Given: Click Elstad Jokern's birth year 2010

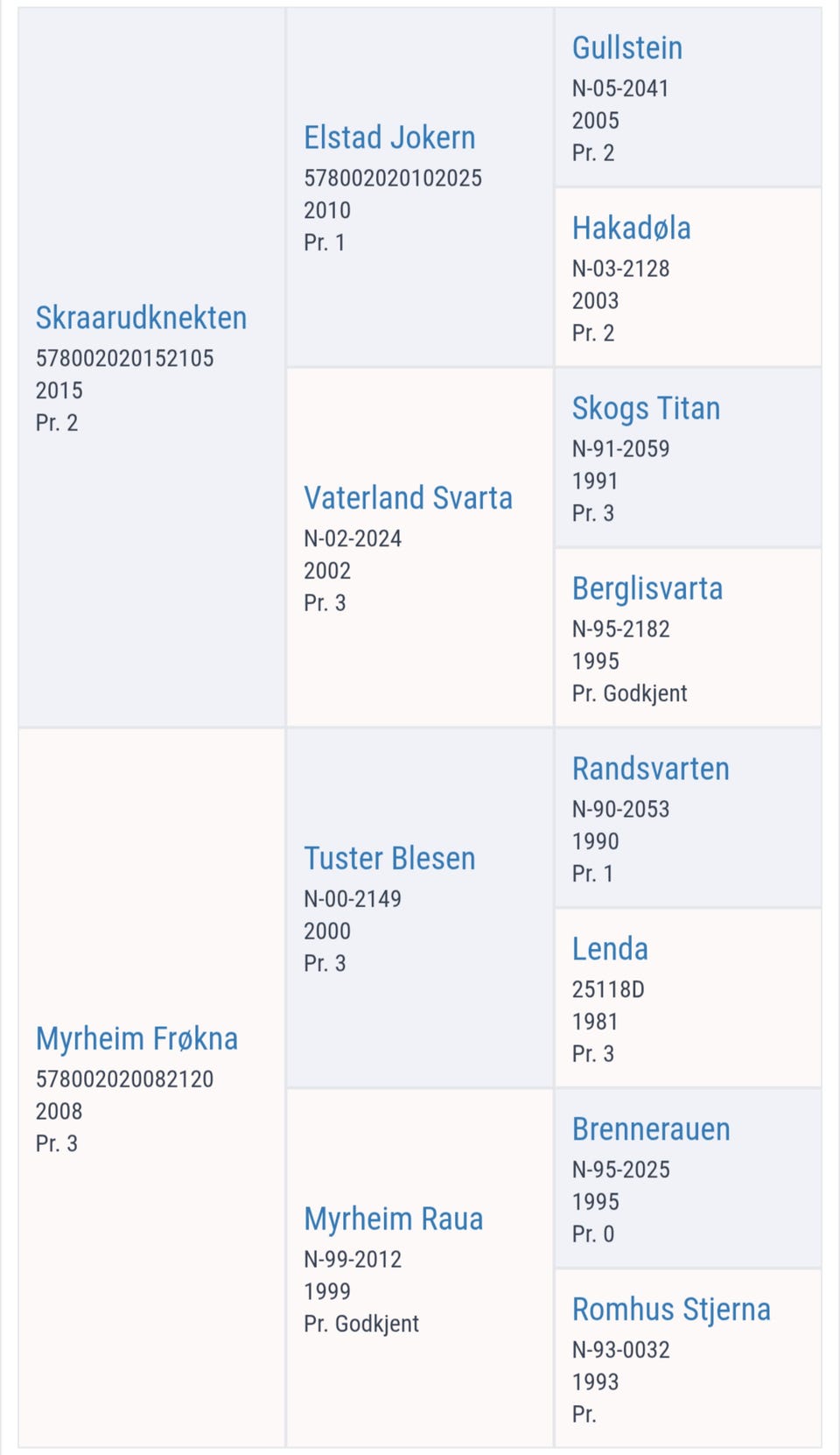Looking at the screenshot, I should click(x=327, y=210).
